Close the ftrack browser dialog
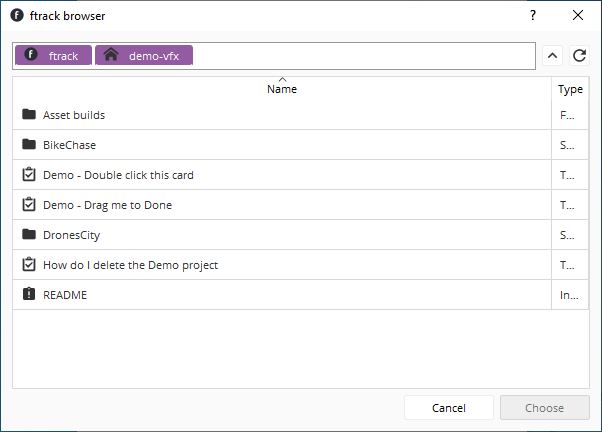Viewport: 602px width, 432px height. pos(578,15)
